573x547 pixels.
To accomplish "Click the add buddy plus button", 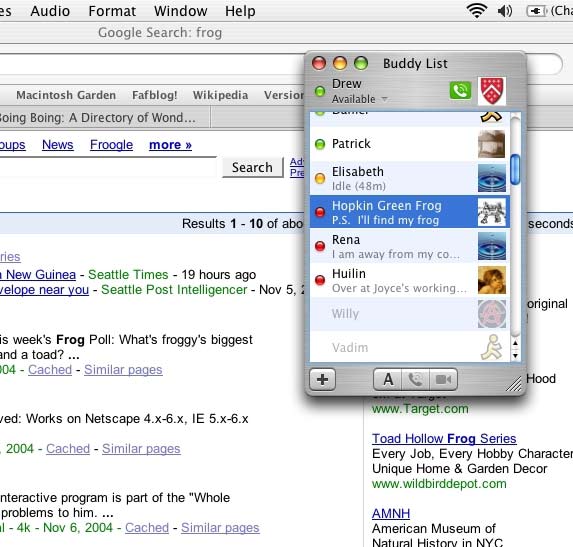I will click(x=322, y=380).
